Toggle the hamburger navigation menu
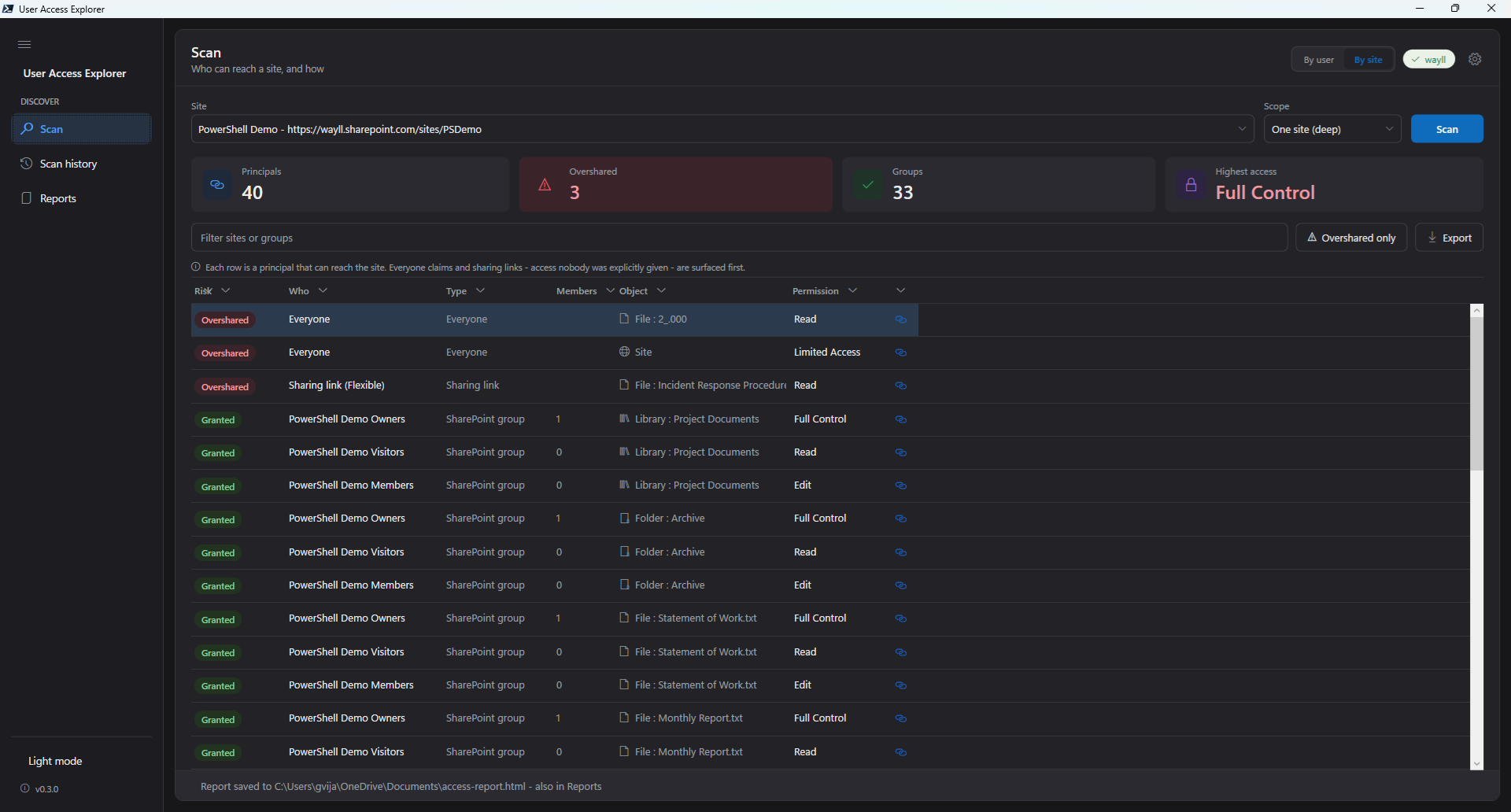1511x812 pixels. pos(24,44)
